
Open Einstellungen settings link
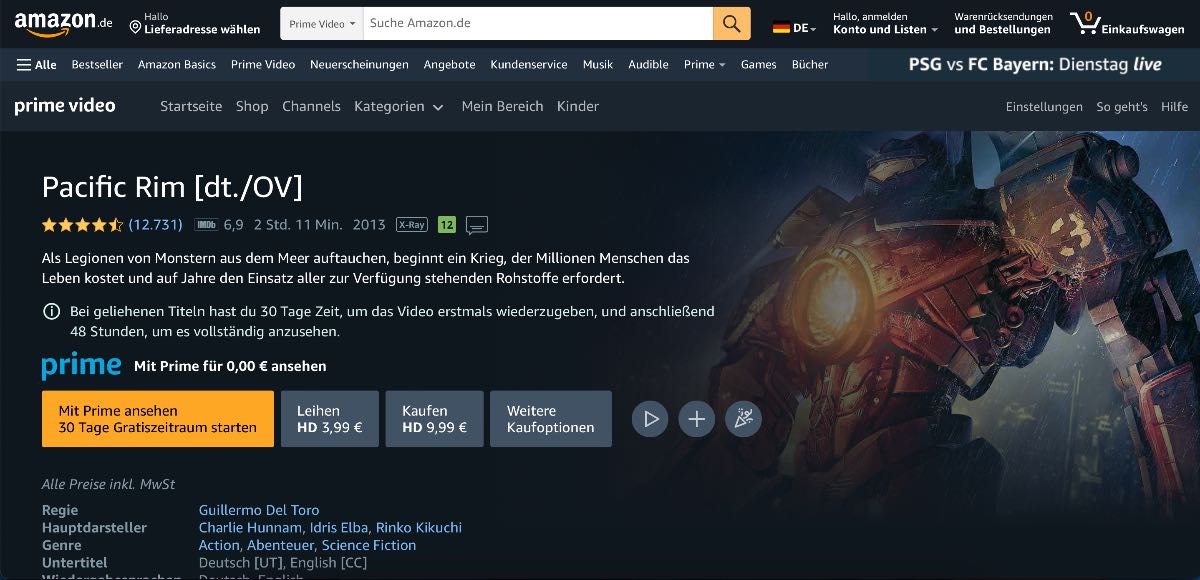pos(1044,107)
